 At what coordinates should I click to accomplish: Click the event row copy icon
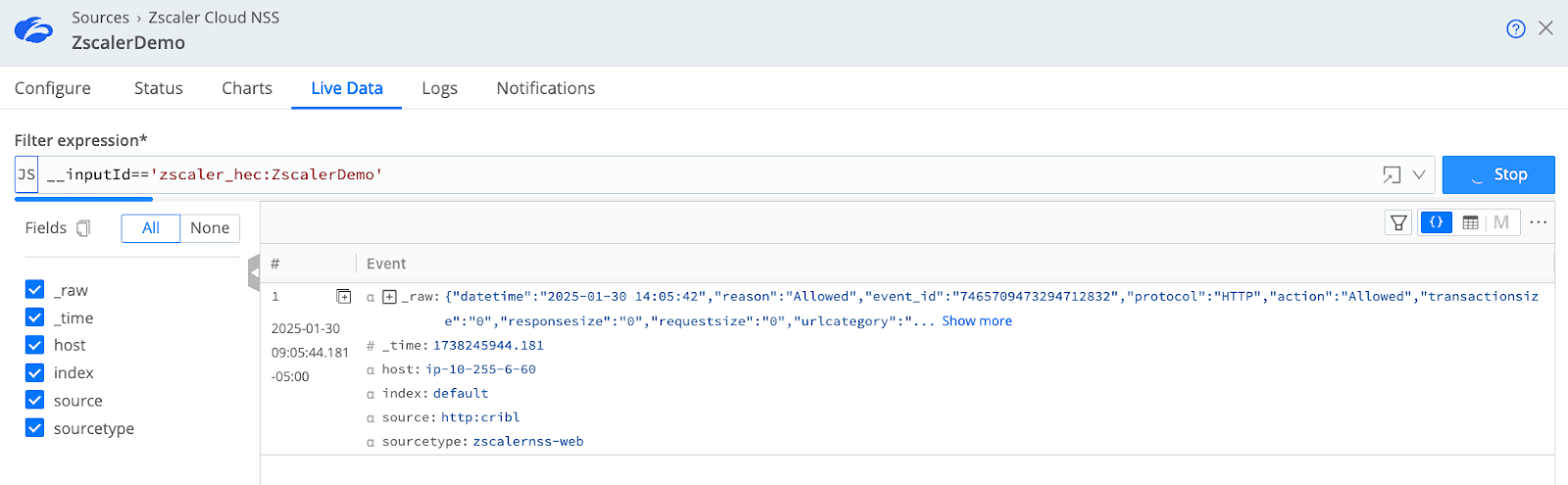tap(344, 297)
